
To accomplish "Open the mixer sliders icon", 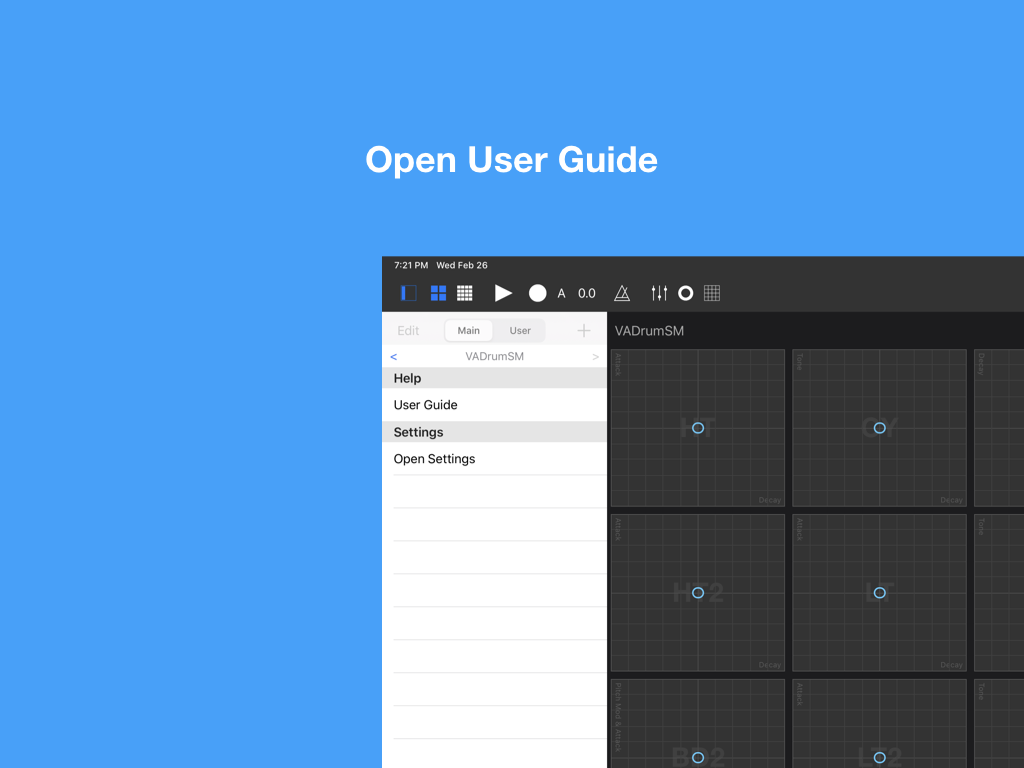I will point(659,293).
